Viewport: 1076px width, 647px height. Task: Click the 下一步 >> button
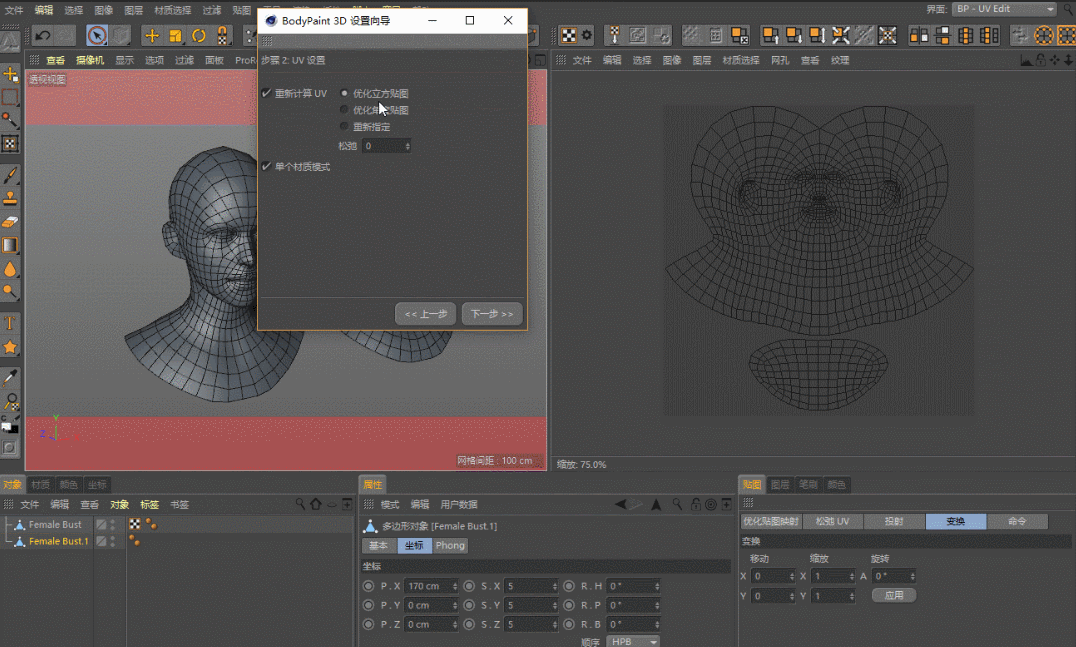pyautogui.click(x=492, y=314)
